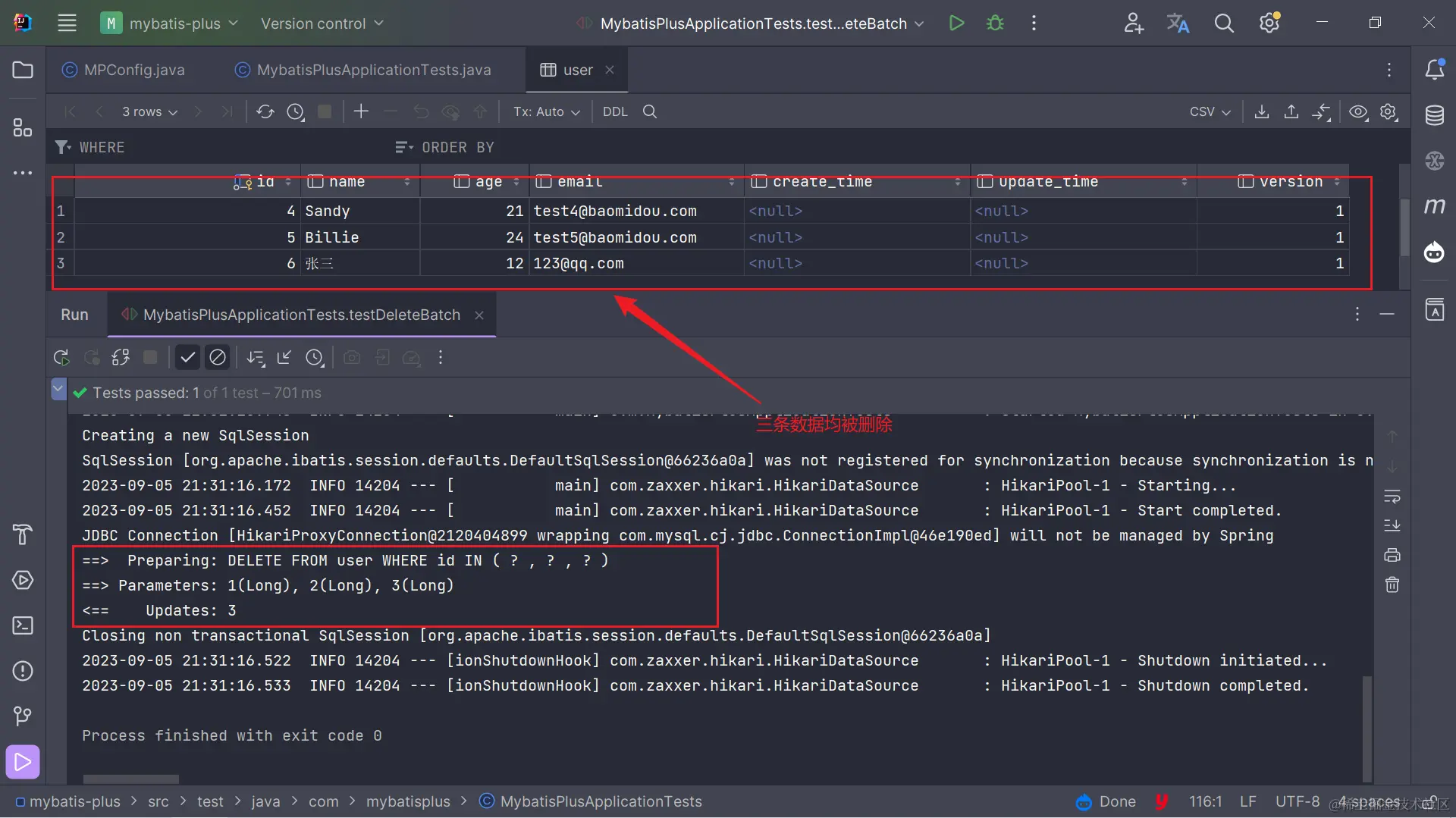
Task: Print console output with the printer icon
Action: (x=1392, y=555)
